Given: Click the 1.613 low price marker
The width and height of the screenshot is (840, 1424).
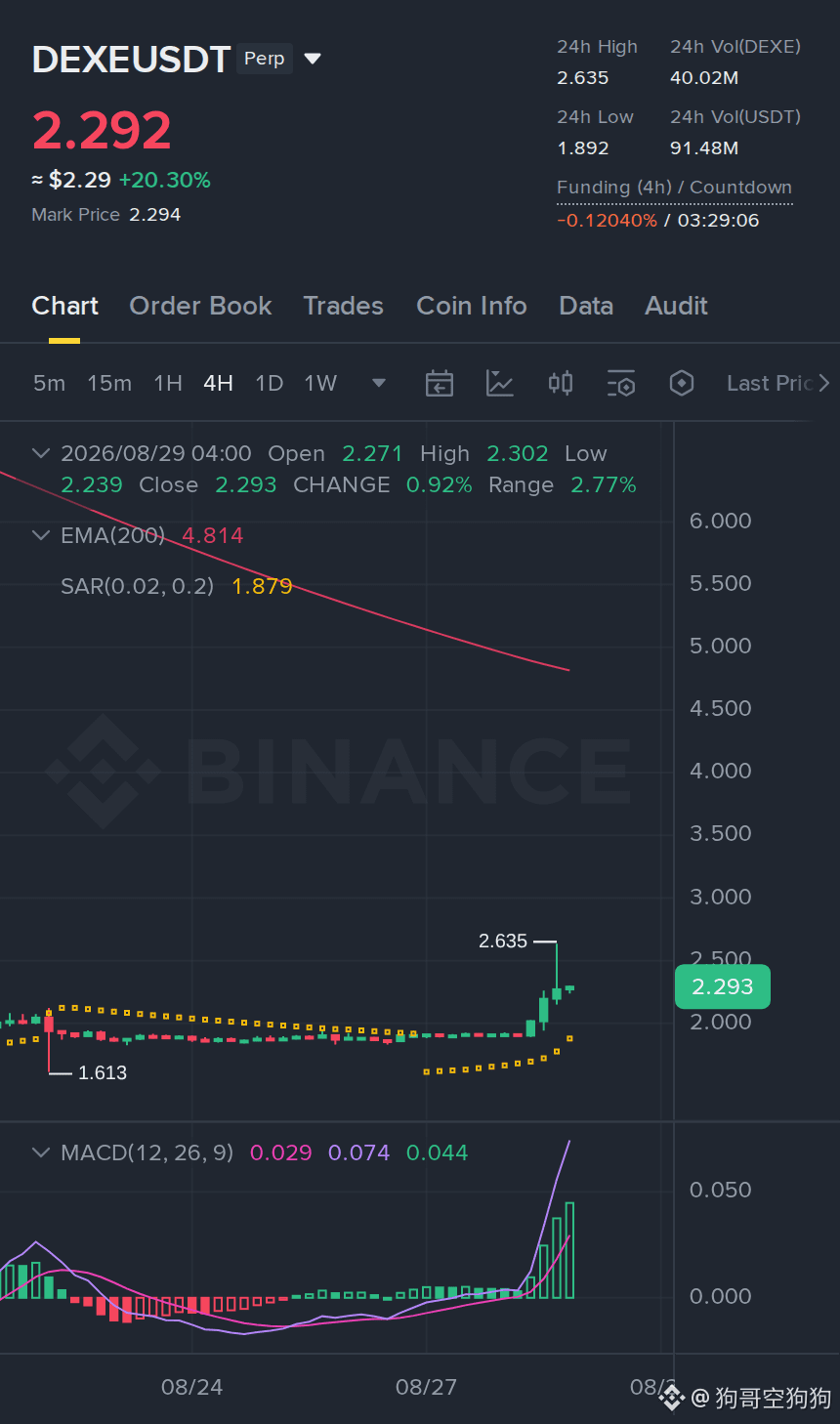Looking at the screenshot, I should [x=103, y=1072].
